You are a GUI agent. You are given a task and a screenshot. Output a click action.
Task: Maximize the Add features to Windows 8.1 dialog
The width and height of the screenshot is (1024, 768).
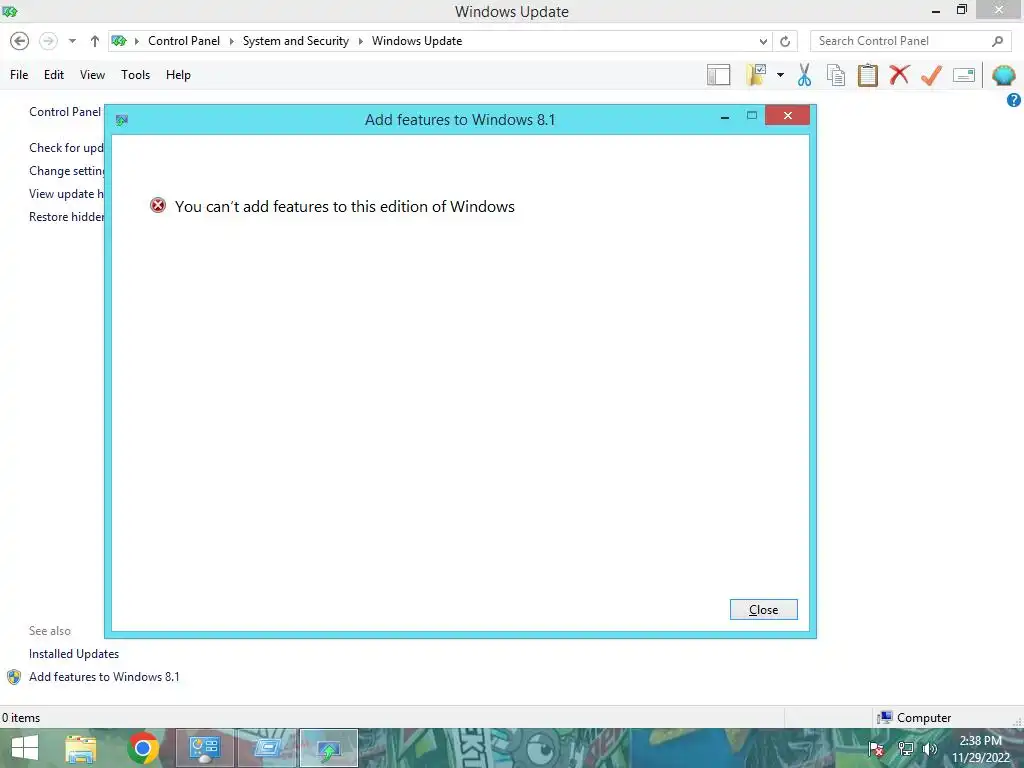click(x=752, y=116)
